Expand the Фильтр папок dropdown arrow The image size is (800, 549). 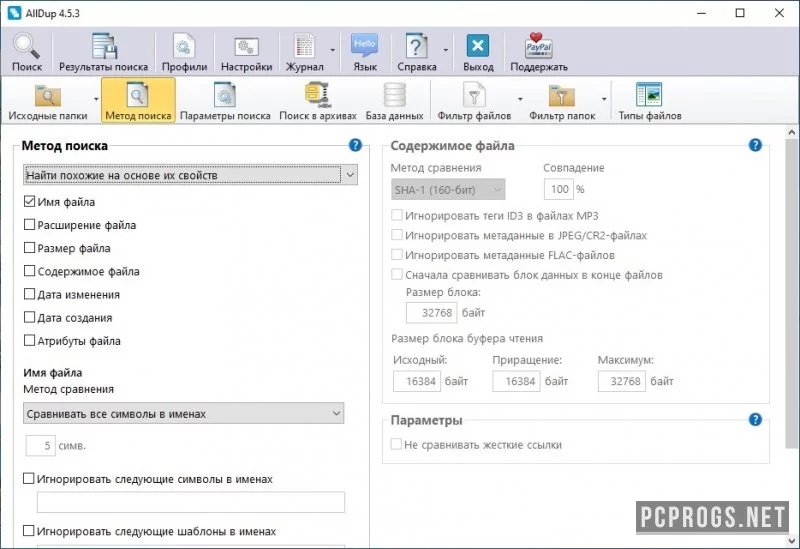(x=604, y=99)
